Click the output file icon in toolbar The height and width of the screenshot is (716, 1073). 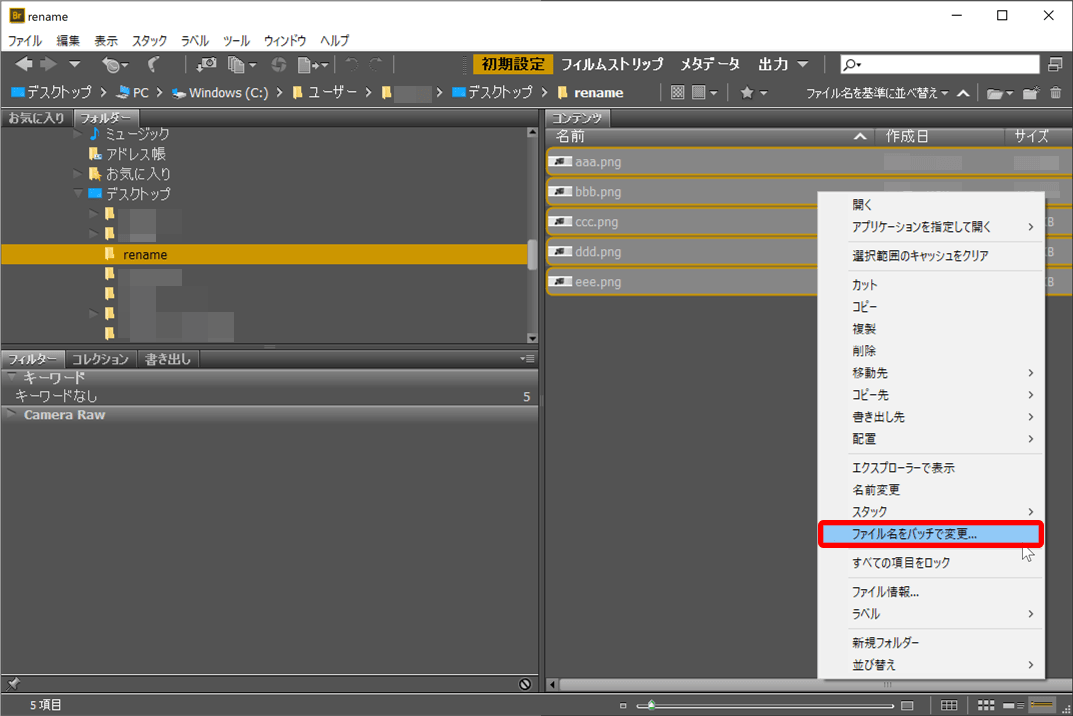pyautogui.click(x=313, y=65)
